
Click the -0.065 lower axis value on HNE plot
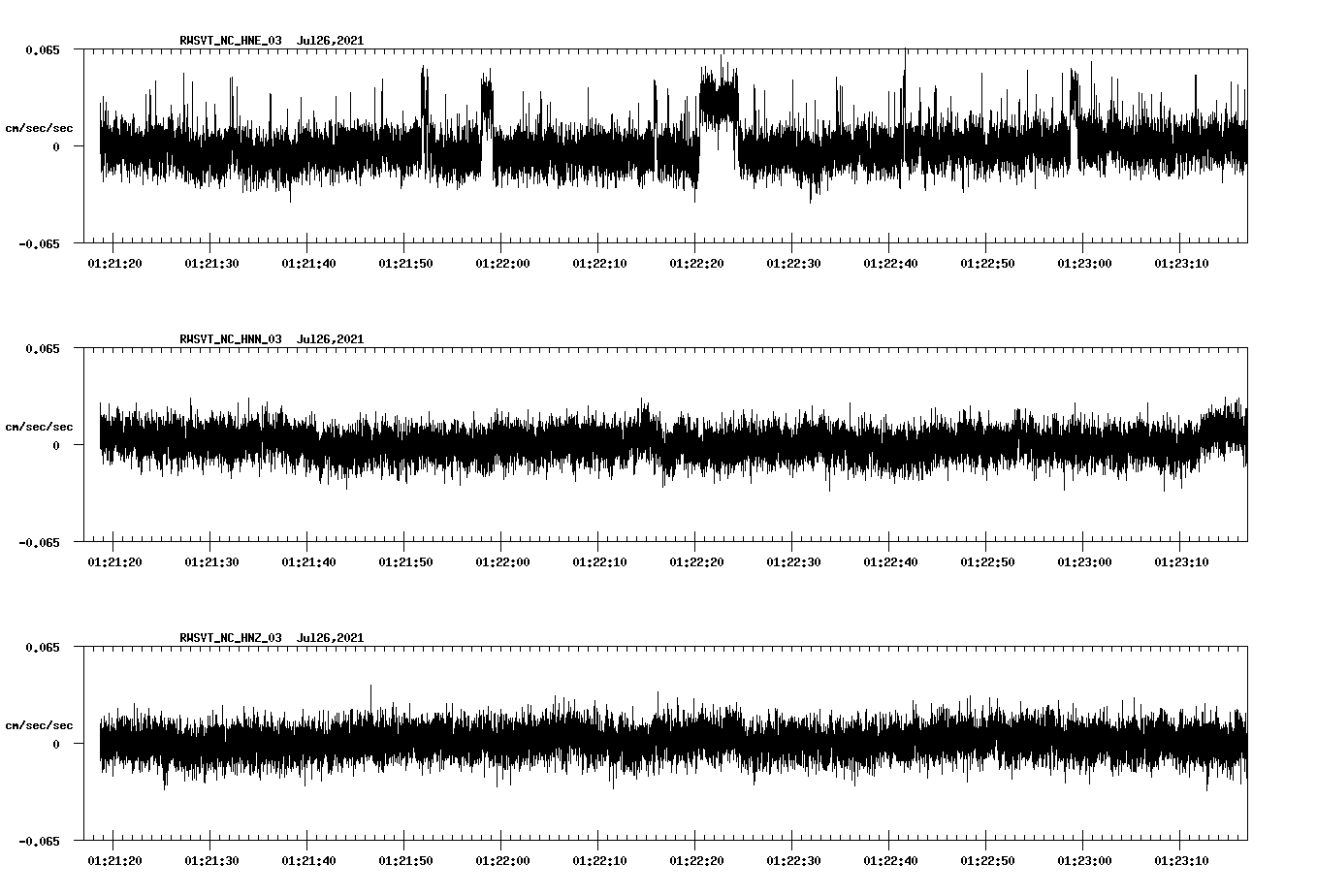(39, 243)
